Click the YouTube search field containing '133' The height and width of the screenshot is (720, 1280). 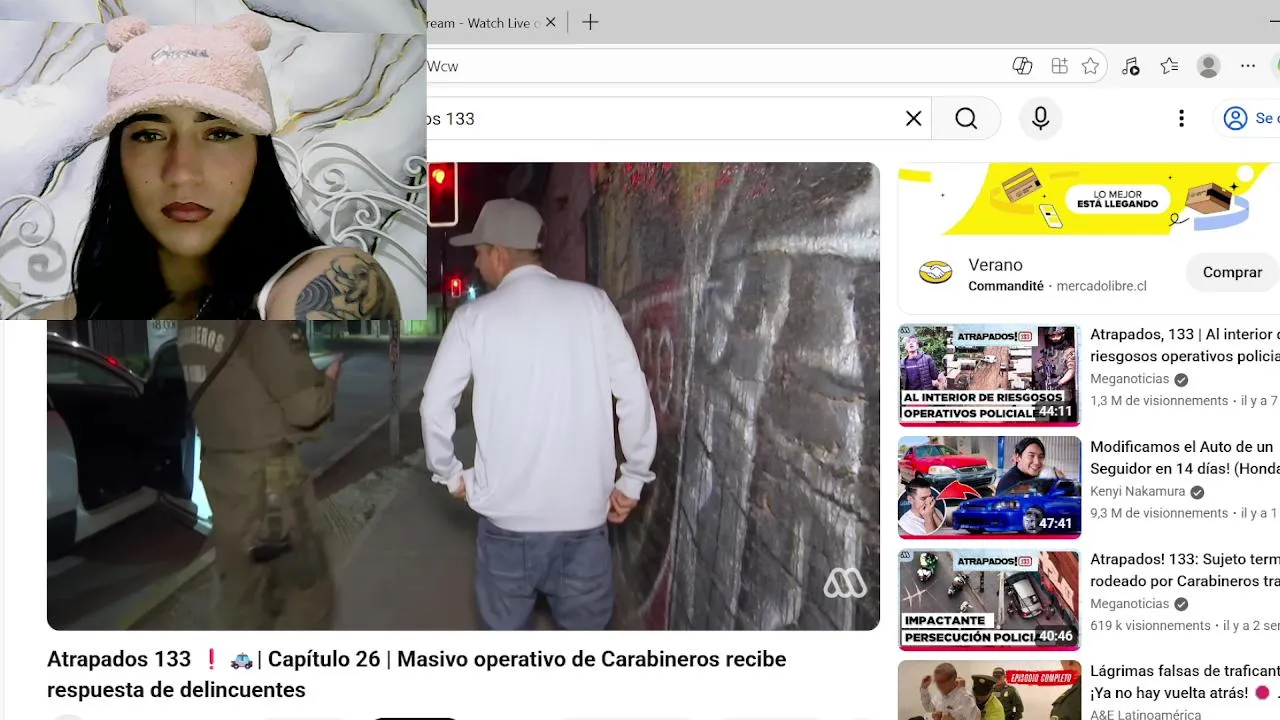660,119
